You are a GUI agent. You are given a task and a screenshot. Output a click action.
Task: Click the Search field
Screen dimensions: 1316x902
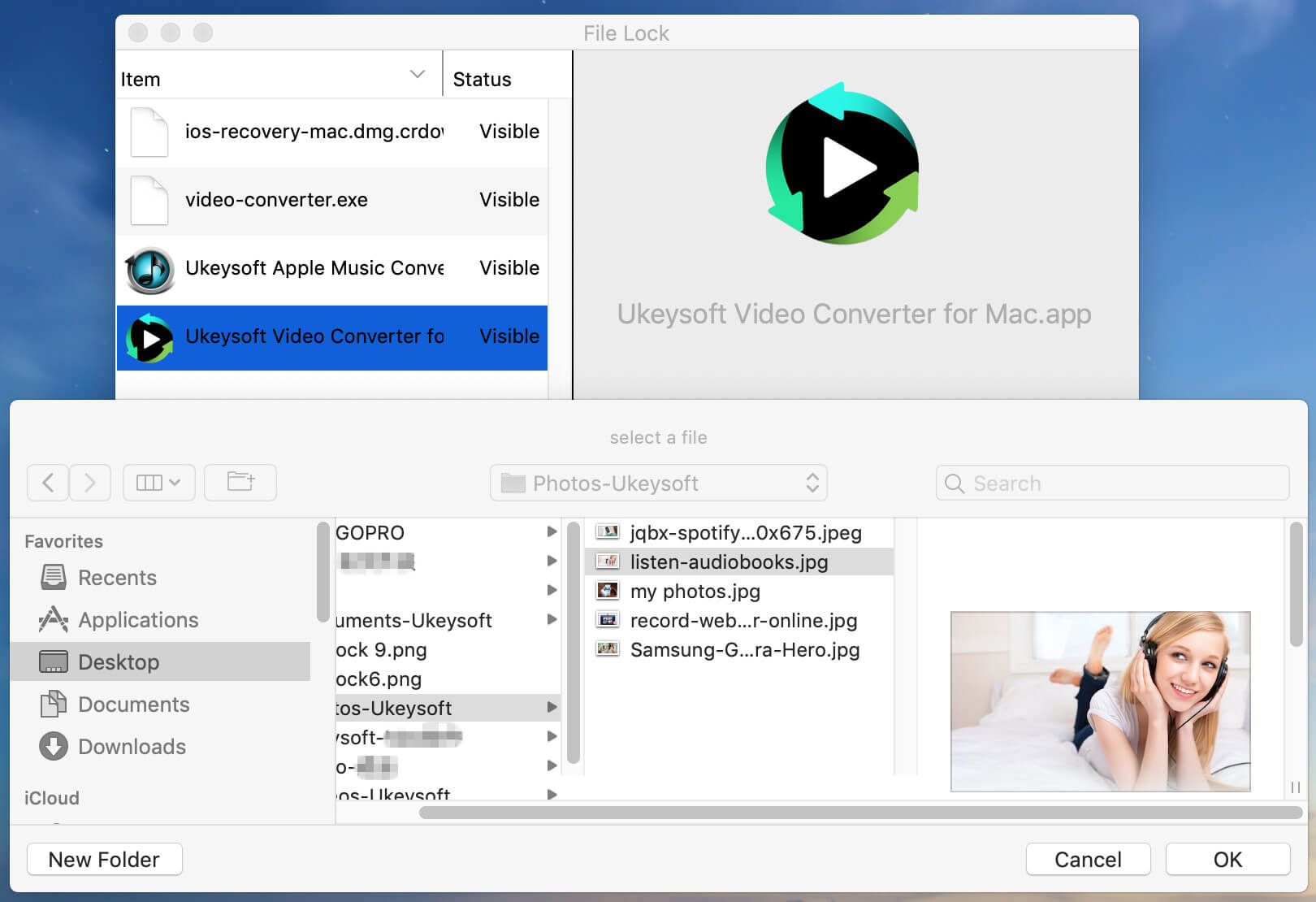[x=1112, y=483]
